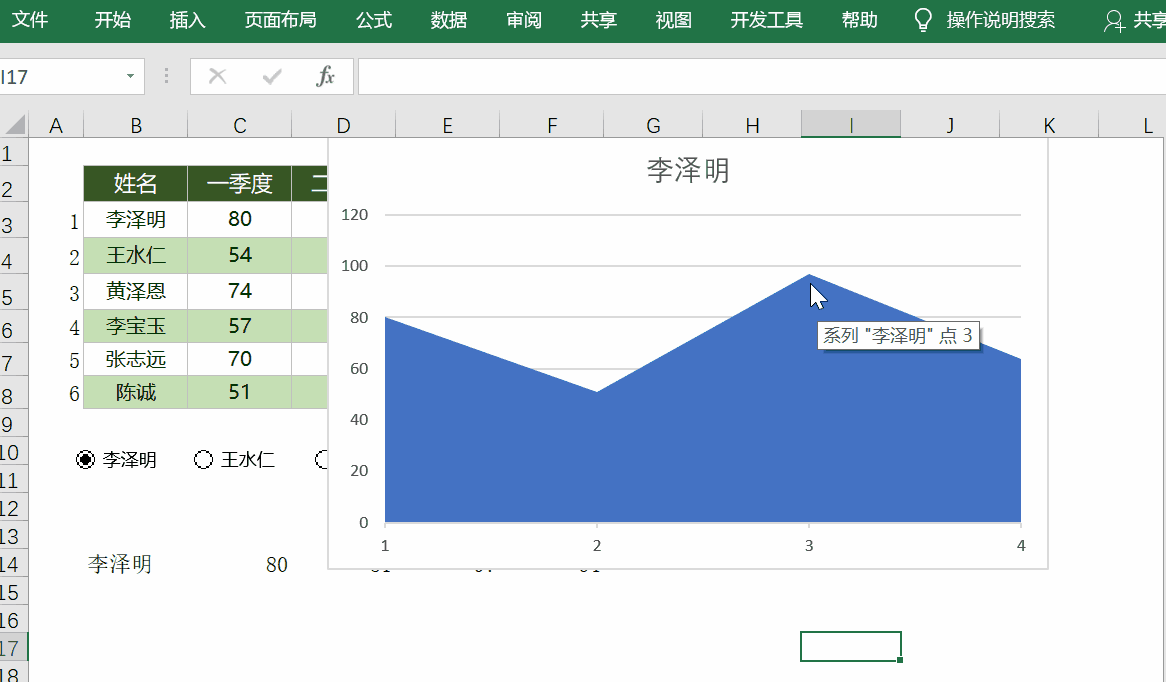Viewport: 1166px width, 682px height.
Task: Click the horizontal axis label 2
Action: click(x=596, y=545)
